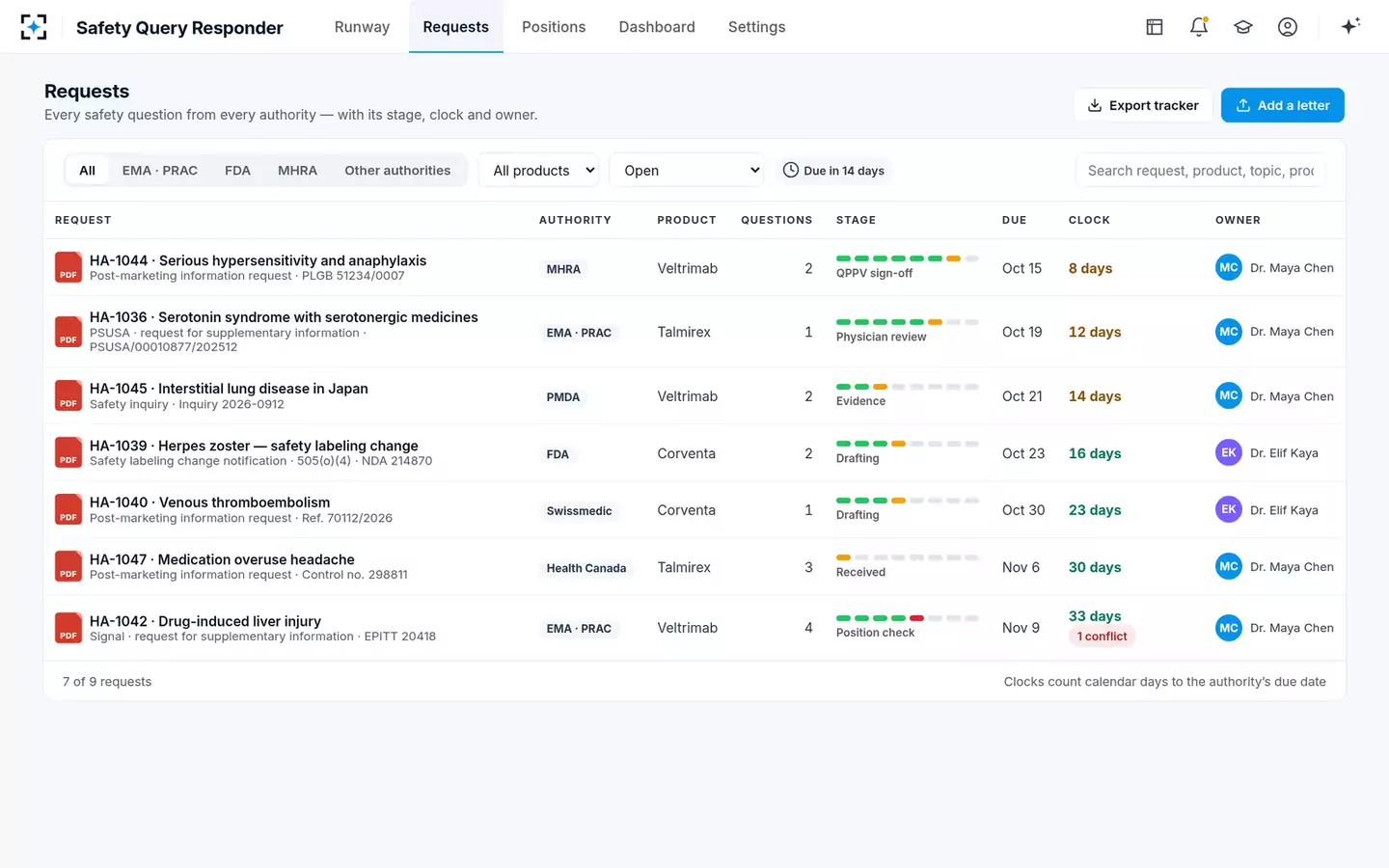Open the layout panel icon in header
The image size is (1389, 868).
click(1154, 27)
